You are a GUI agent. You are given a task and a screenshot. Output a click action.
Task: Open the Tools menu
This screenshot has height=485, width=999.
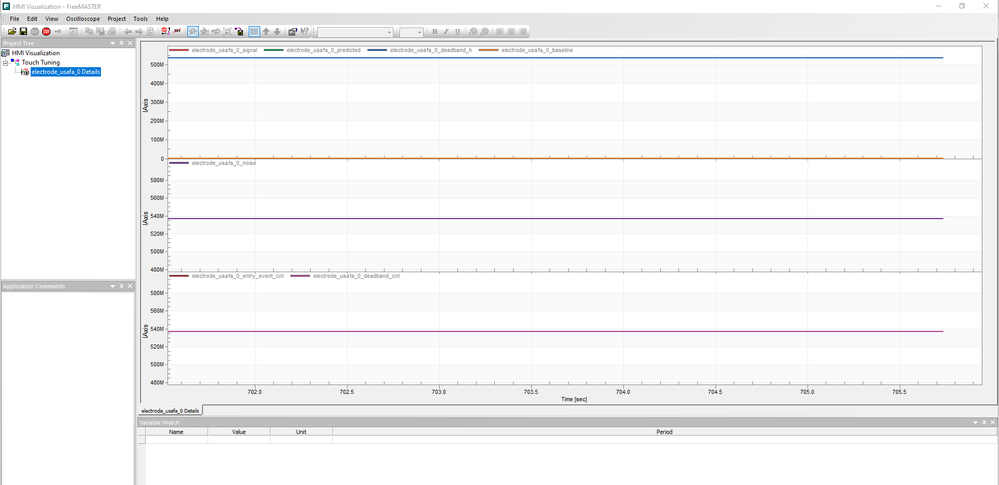pos(141,18)
